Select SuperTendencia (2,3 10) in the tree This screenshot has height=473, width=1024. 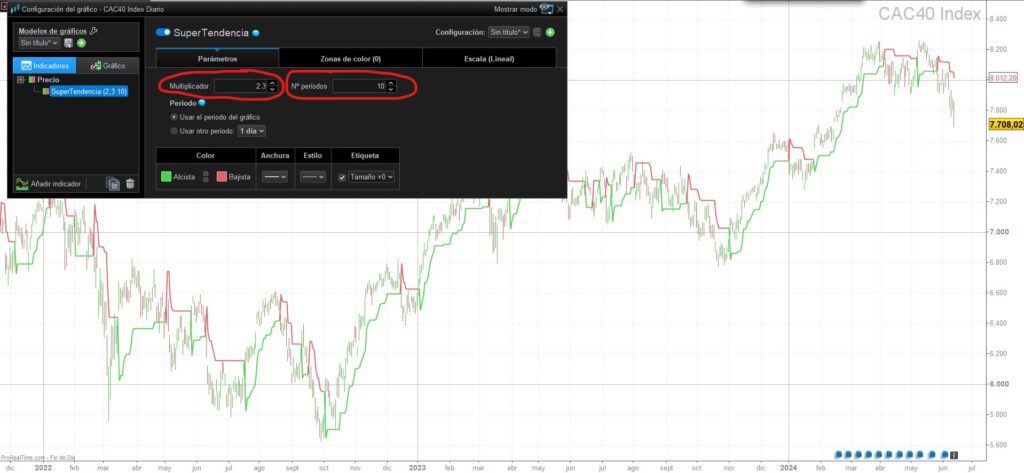pos(88,91)
